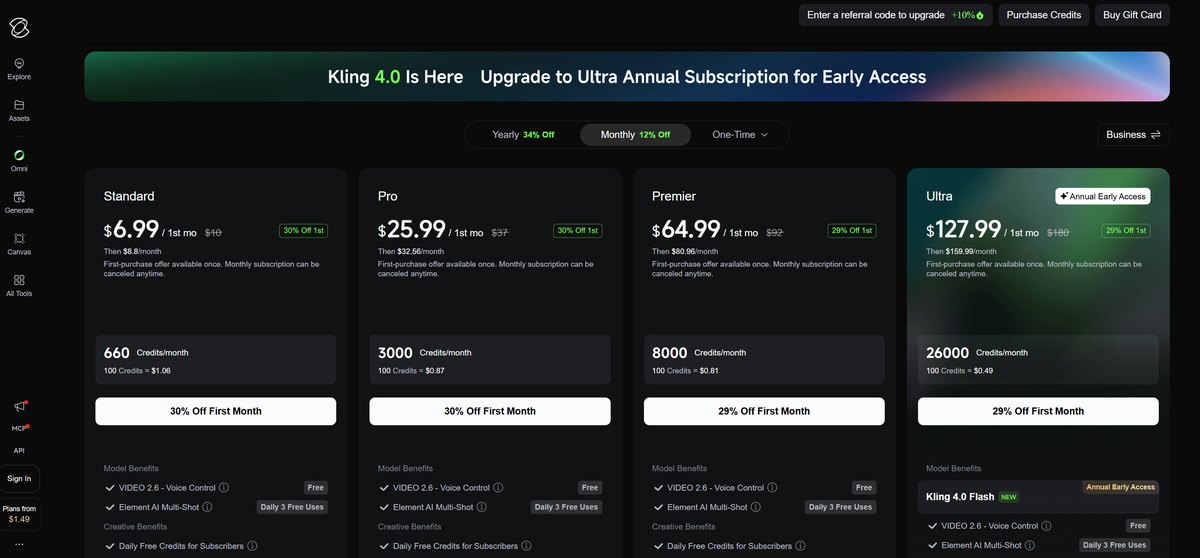Click Then $159.99/month text
This screenshot has height=558, width=1200.
(963, 251)
